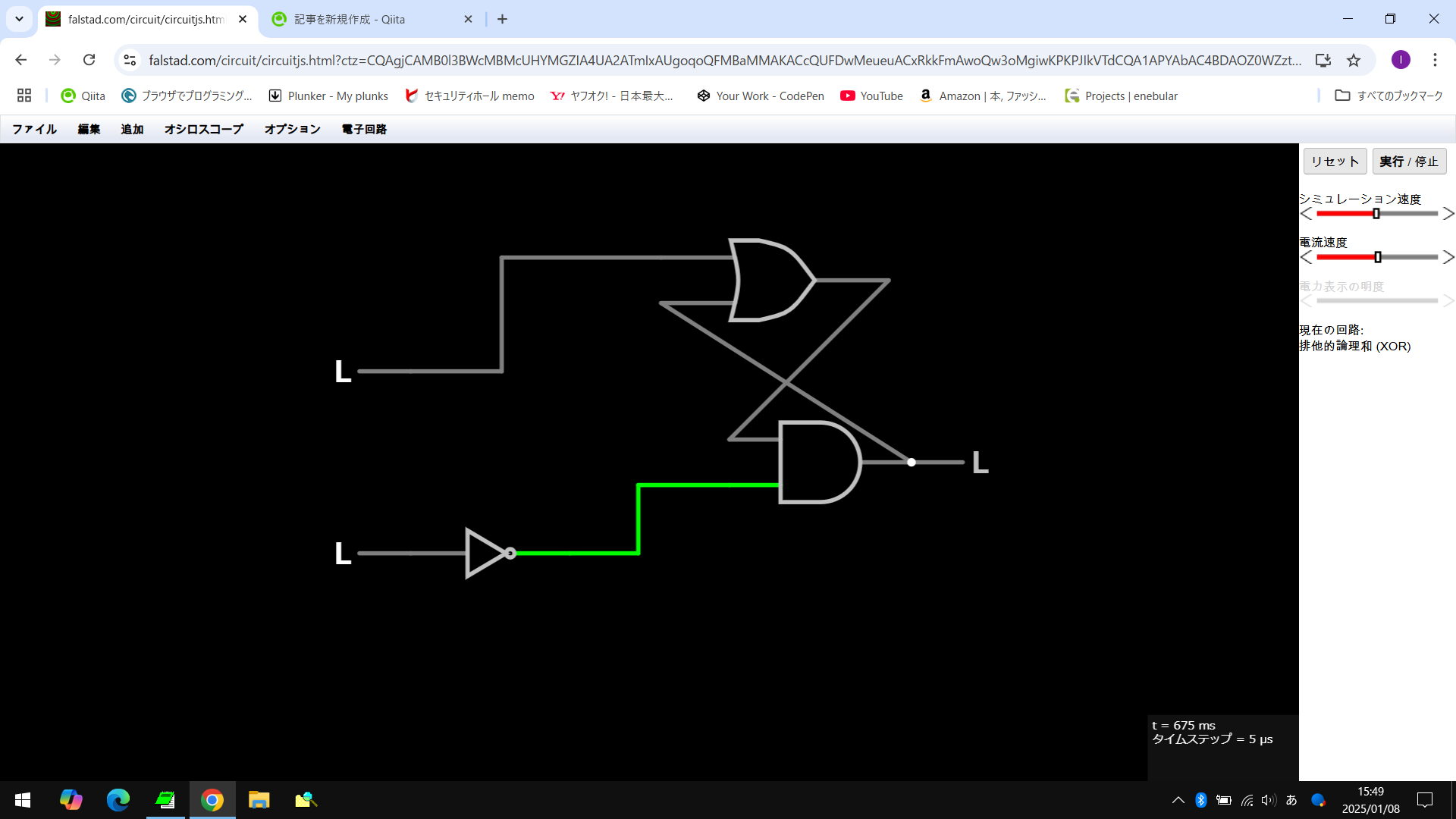The image size is (1456, 819).
Task: Expand the tab search chevron
Action: 19,19
